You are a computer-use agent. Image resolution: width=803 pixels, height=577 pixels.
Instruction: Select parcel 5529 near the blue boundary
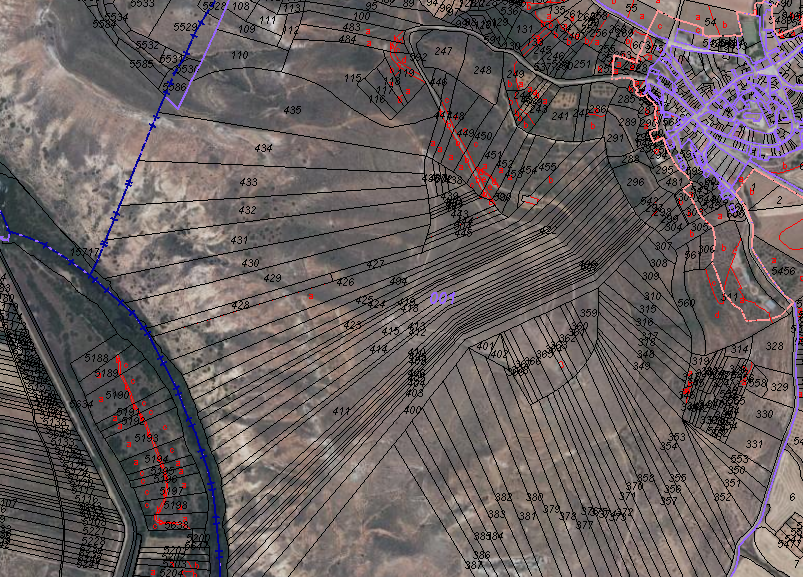coord(184,25)
